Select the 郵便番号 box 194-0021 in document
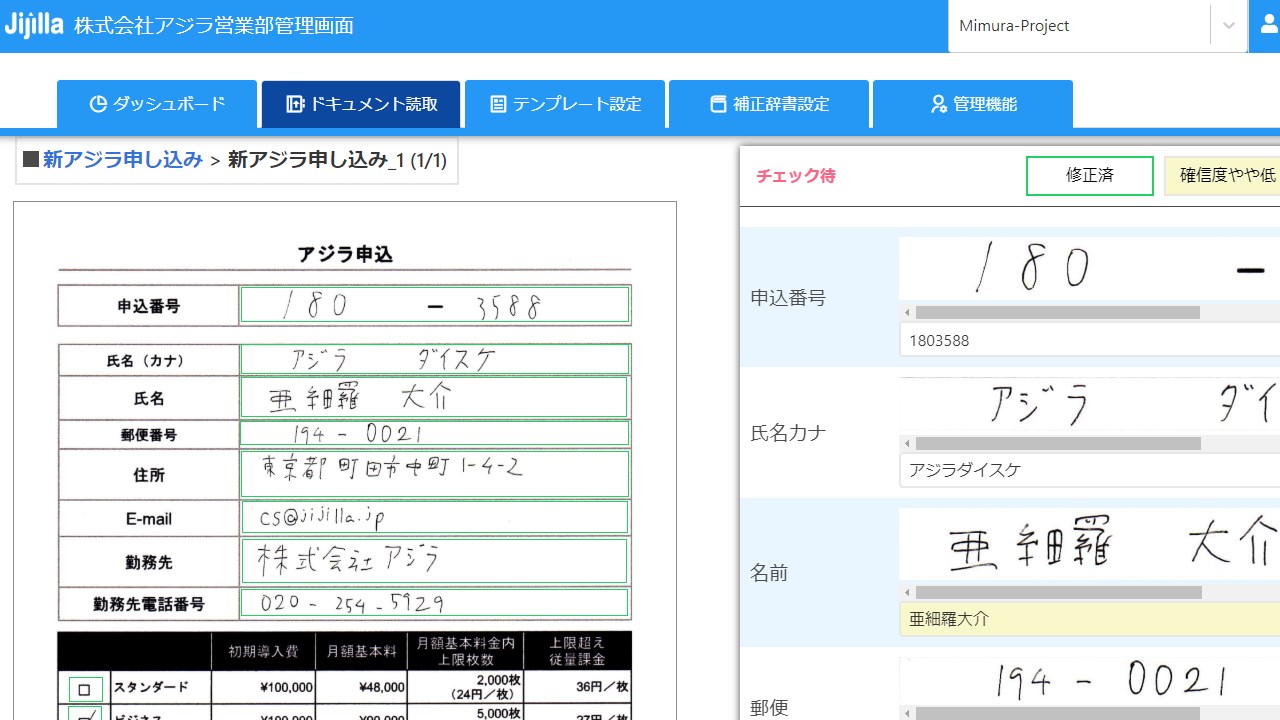The image size is (1280, 720). click(x=435, y=433)
